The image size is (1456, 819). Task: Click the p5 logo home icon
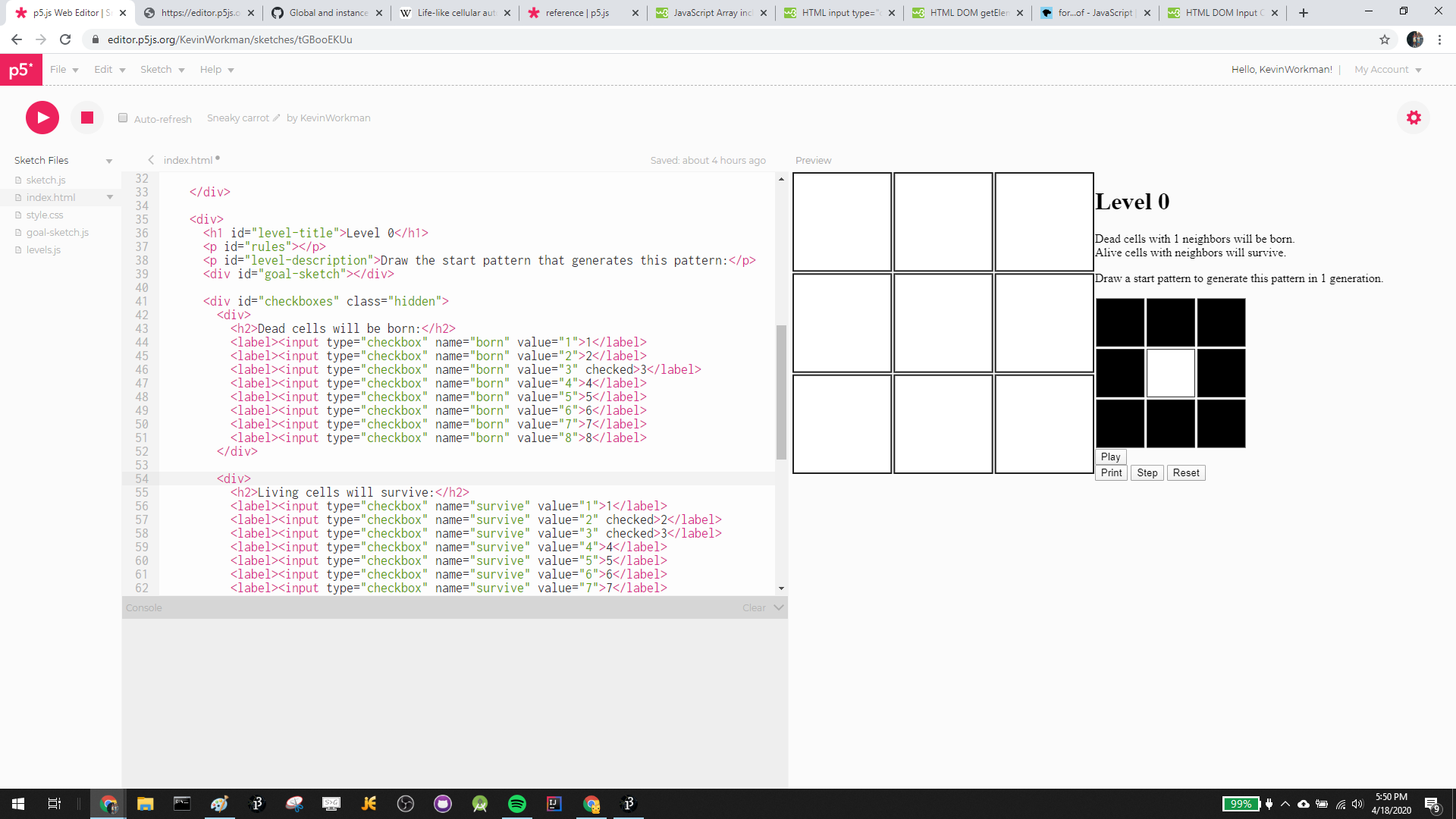(x=21, y=70)
